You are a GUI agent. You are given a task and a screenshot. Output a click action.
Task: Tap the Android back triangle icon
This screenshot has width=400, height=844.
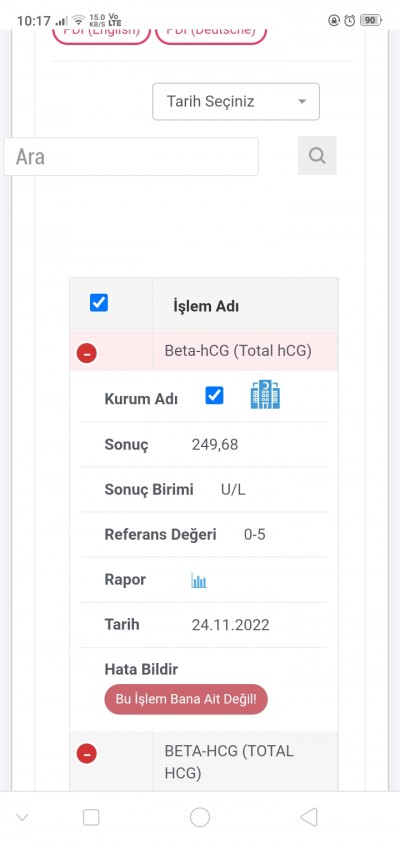coord(309,817)
